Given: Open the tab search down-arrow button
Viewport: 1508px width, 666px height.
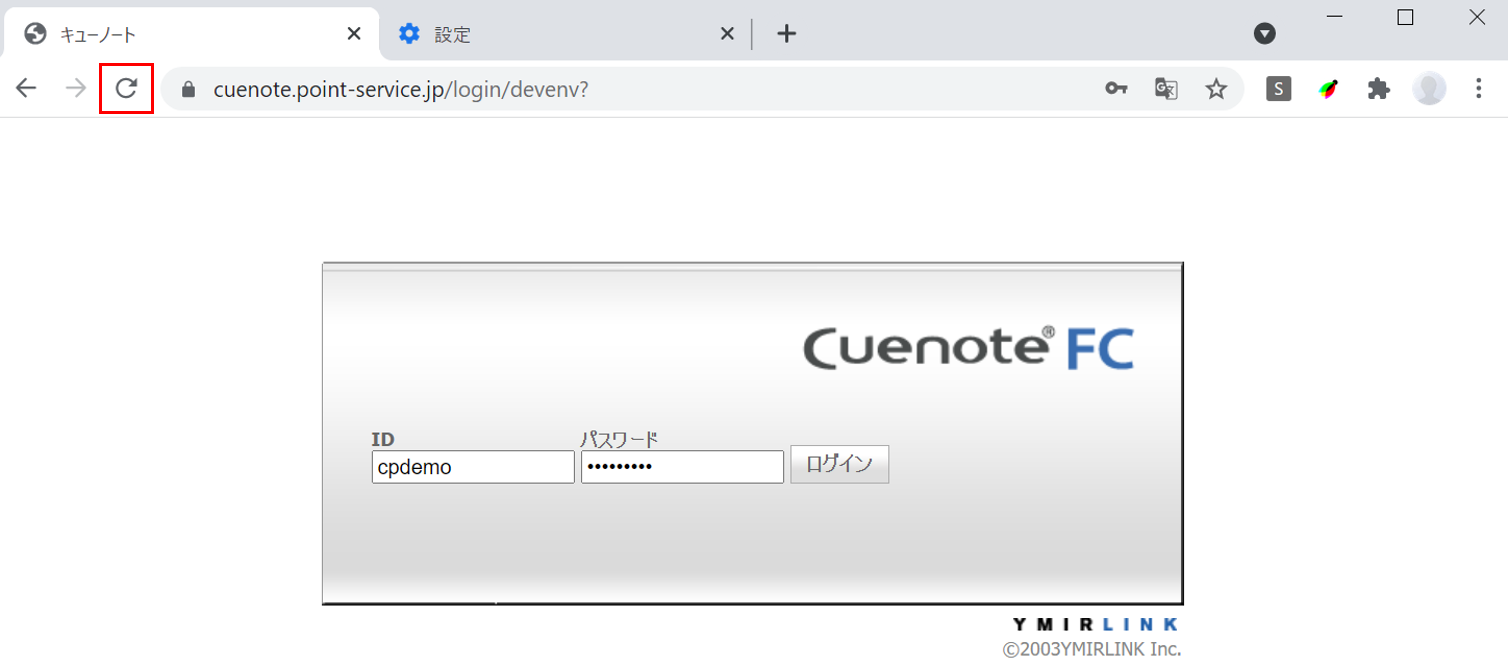Looking at the screenshot, I should click(x=1265, y=33).
